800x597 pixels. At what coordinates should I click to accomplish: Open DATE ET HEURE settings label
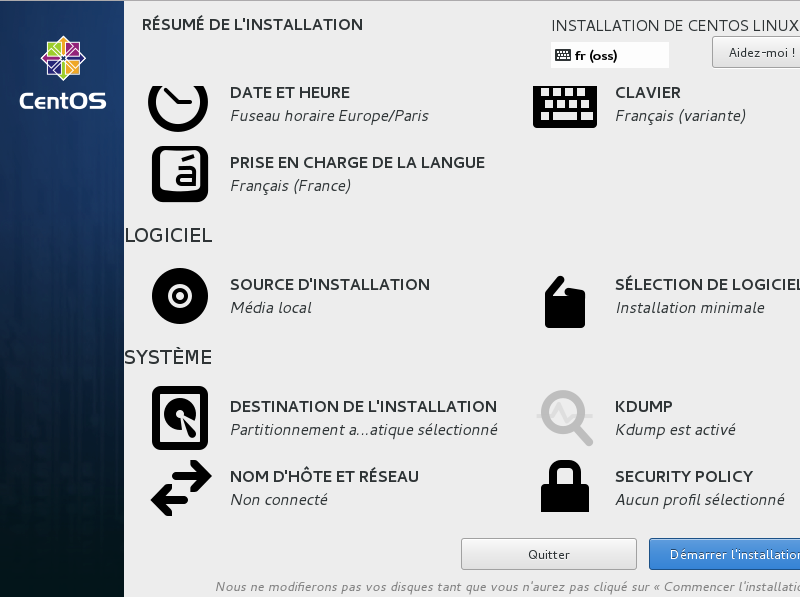(290, 93)
